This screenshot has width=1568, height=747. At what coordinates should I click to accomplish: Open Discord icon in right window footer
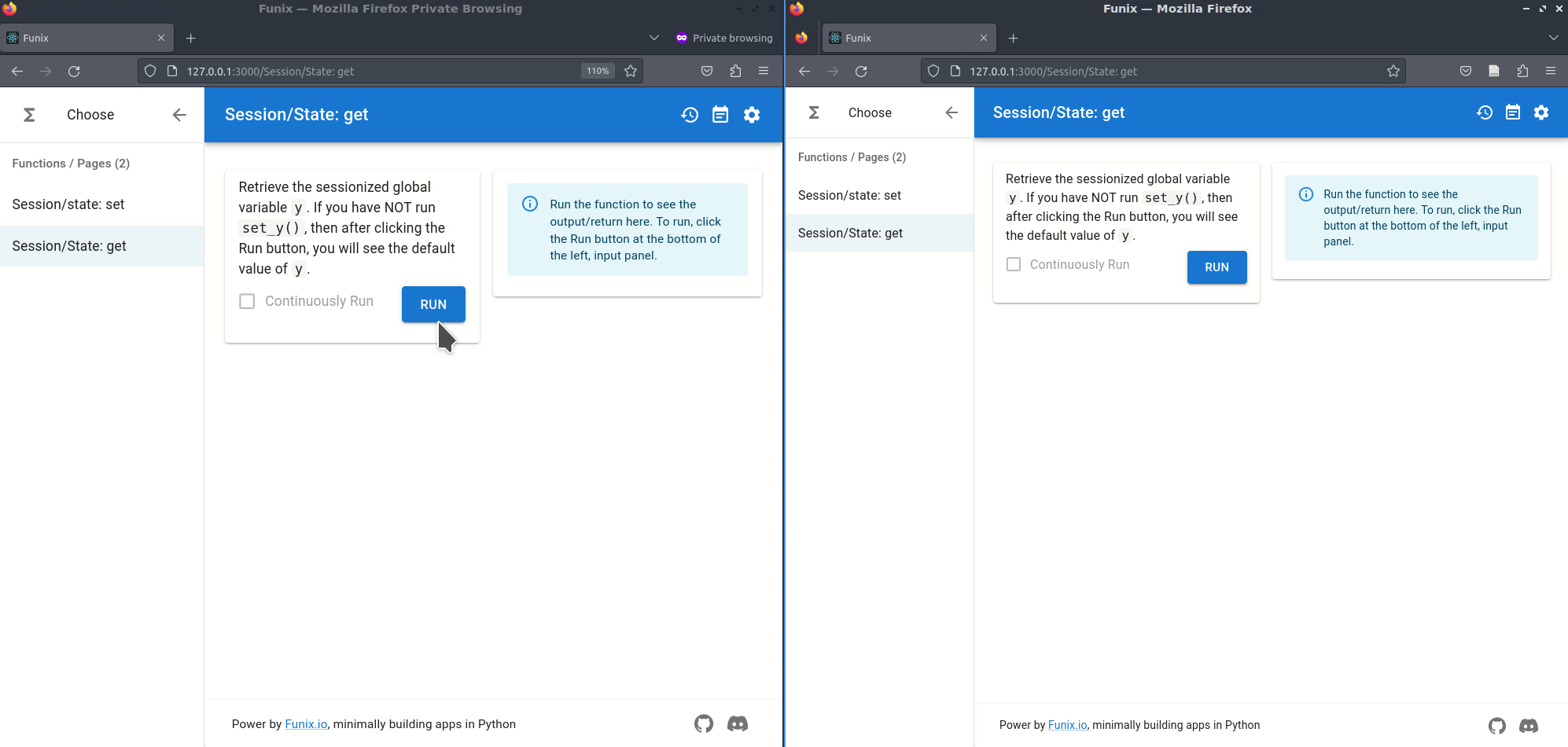(1529, 726)
